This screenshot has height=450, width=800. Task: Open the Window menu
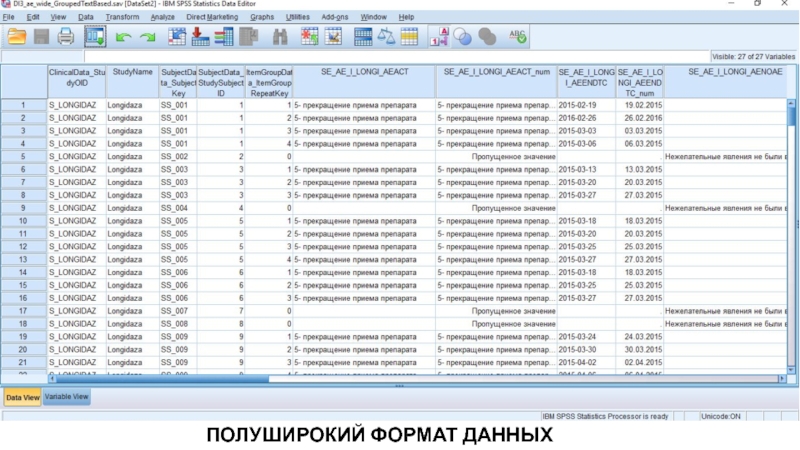click(373, 17)
